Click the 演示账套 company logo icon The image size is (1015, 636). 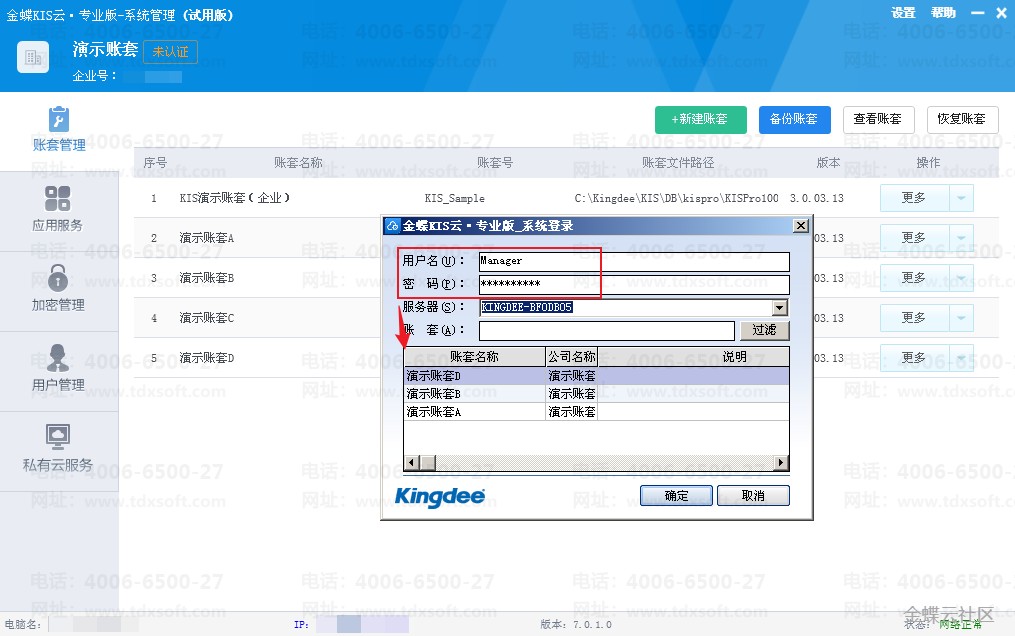coord(33,57)
